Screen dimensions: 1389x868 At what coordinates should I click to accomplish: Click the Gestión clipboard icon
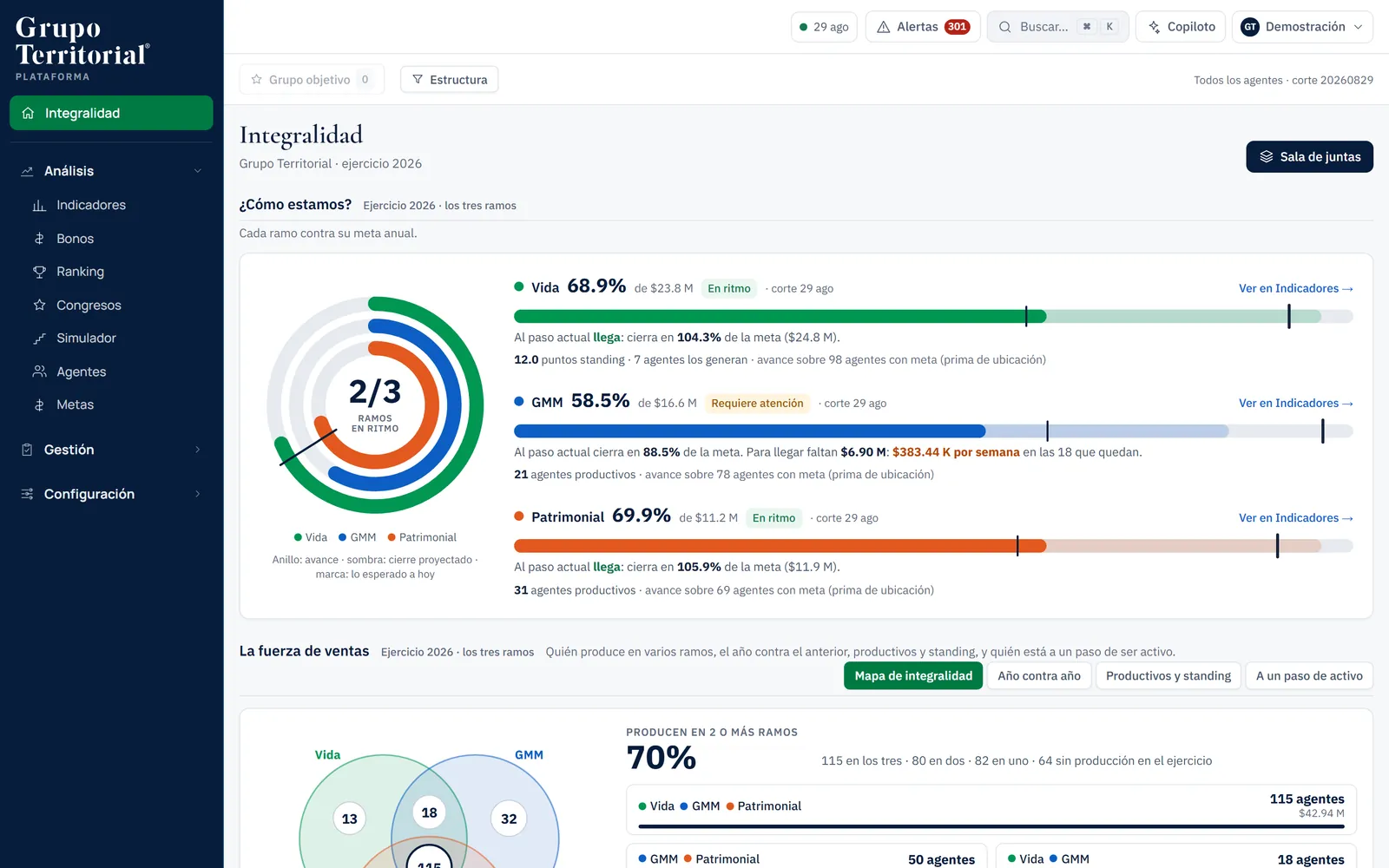[27, 450]
